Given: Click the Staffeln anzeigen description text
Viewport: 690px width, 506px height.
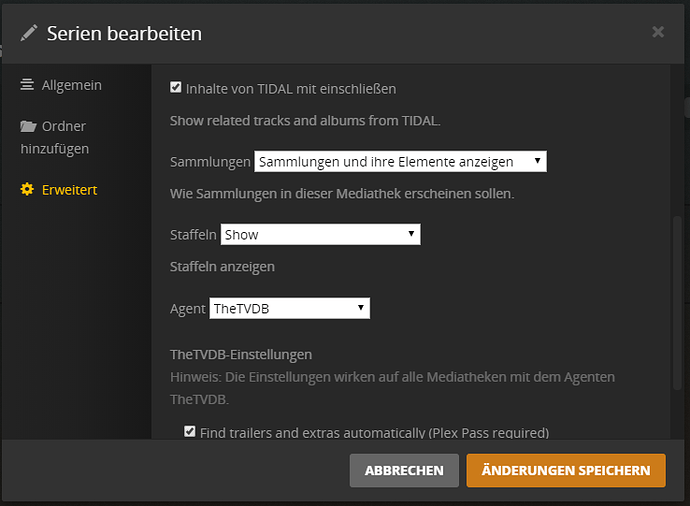Looking at the screenshot, I should 222,266.
